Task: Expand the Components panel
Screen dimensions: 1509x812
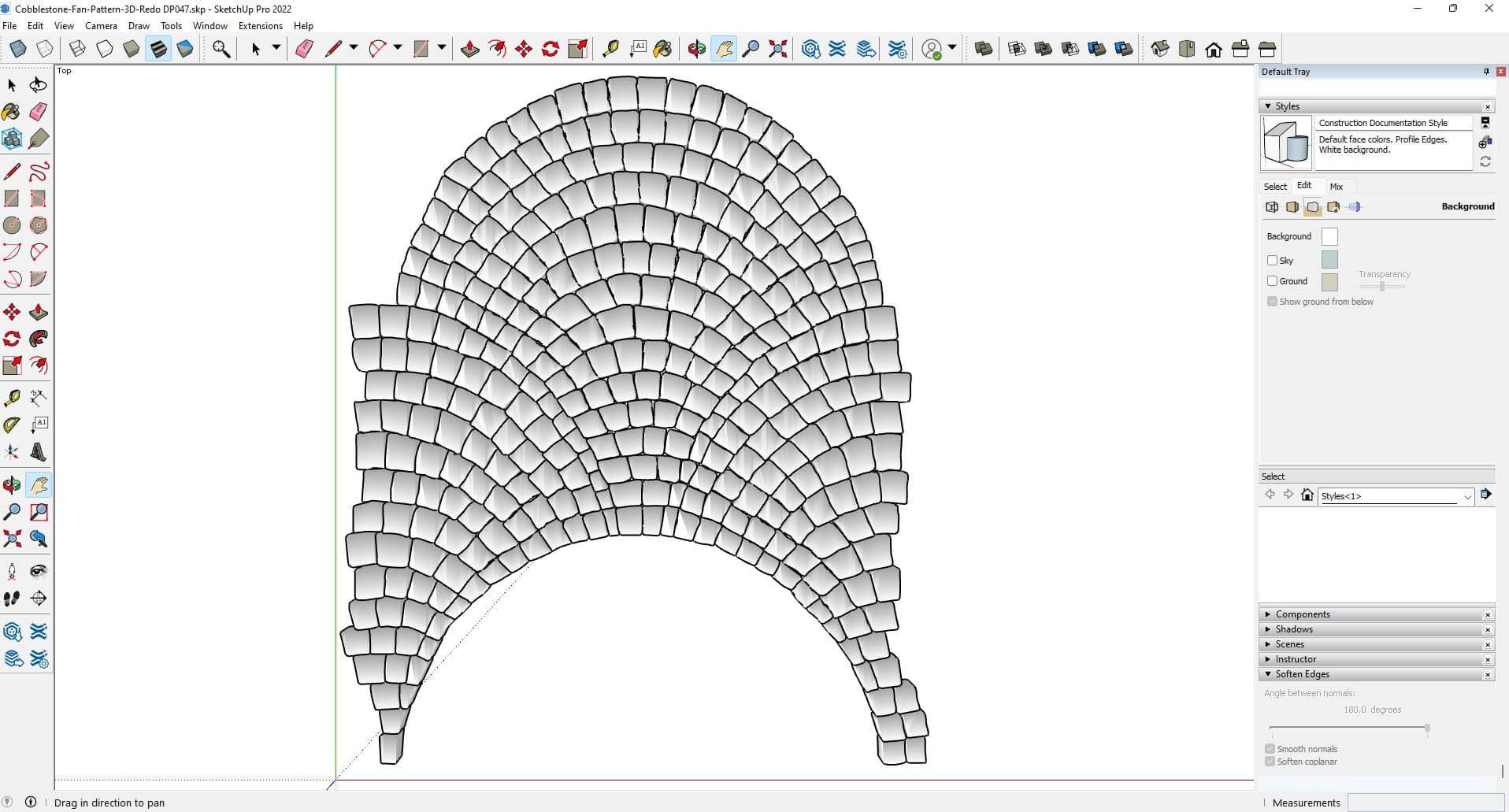Action: (1303, 614)
